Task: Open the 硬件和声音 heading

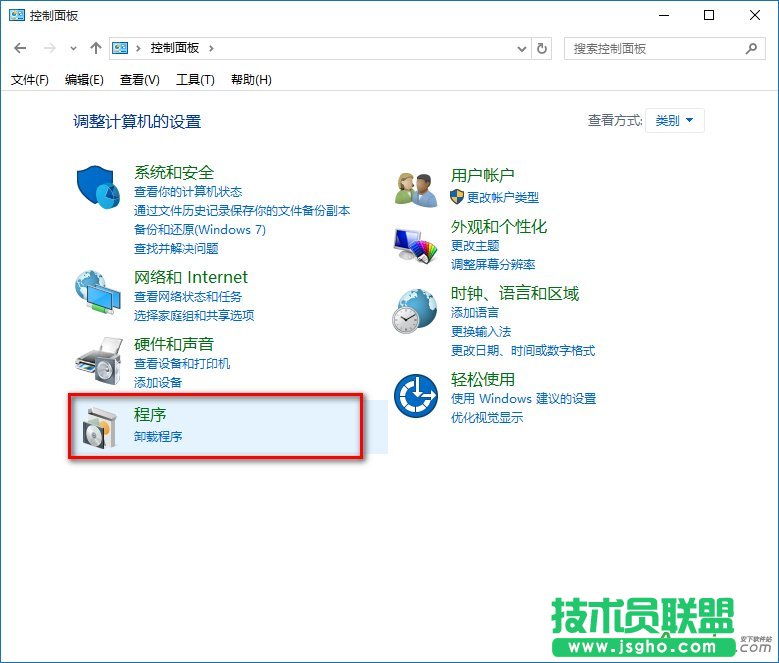Action: point(174,344)
